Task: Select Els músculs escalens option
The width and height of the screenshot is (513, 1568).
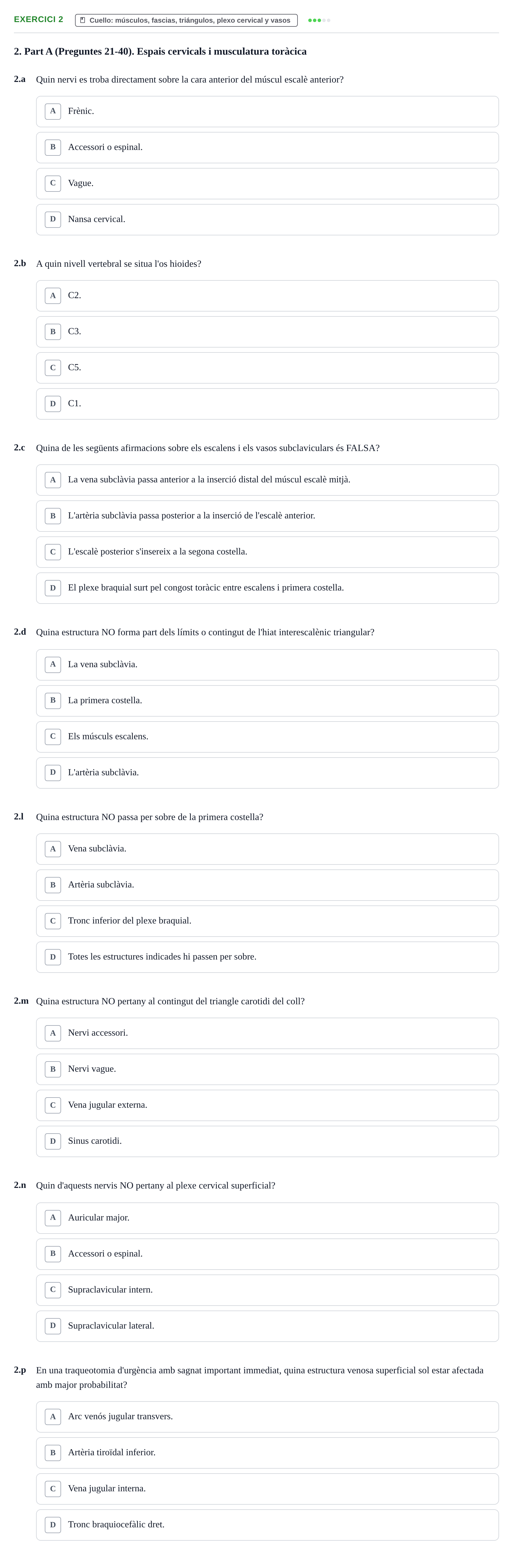Action: pos(268,737)
